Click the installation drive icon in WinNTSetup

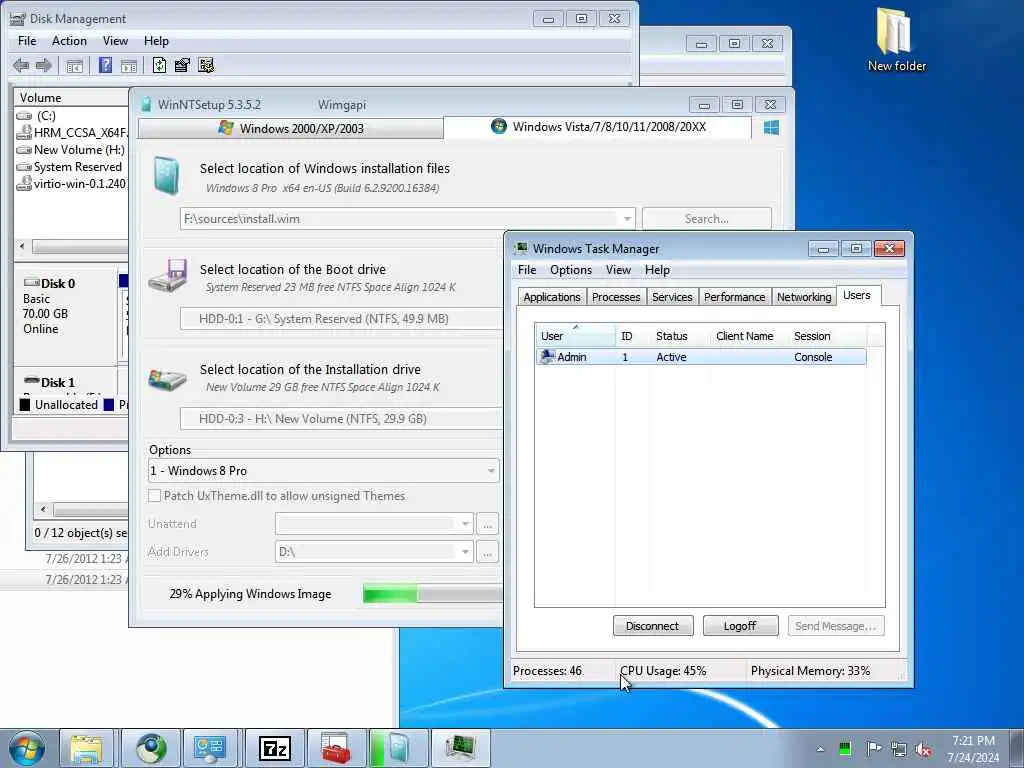(167, 379)
